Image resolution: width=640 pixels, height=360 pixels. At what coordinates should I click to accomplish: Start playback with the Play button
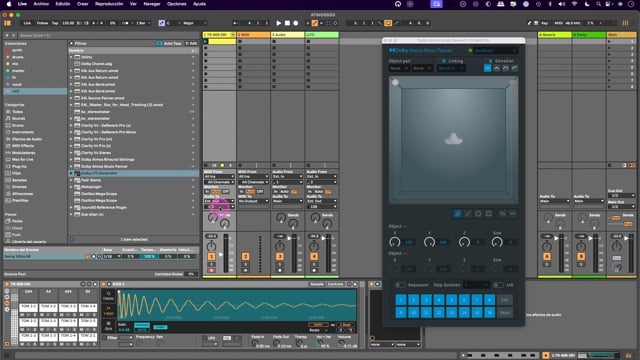click(x=279, y=23)
